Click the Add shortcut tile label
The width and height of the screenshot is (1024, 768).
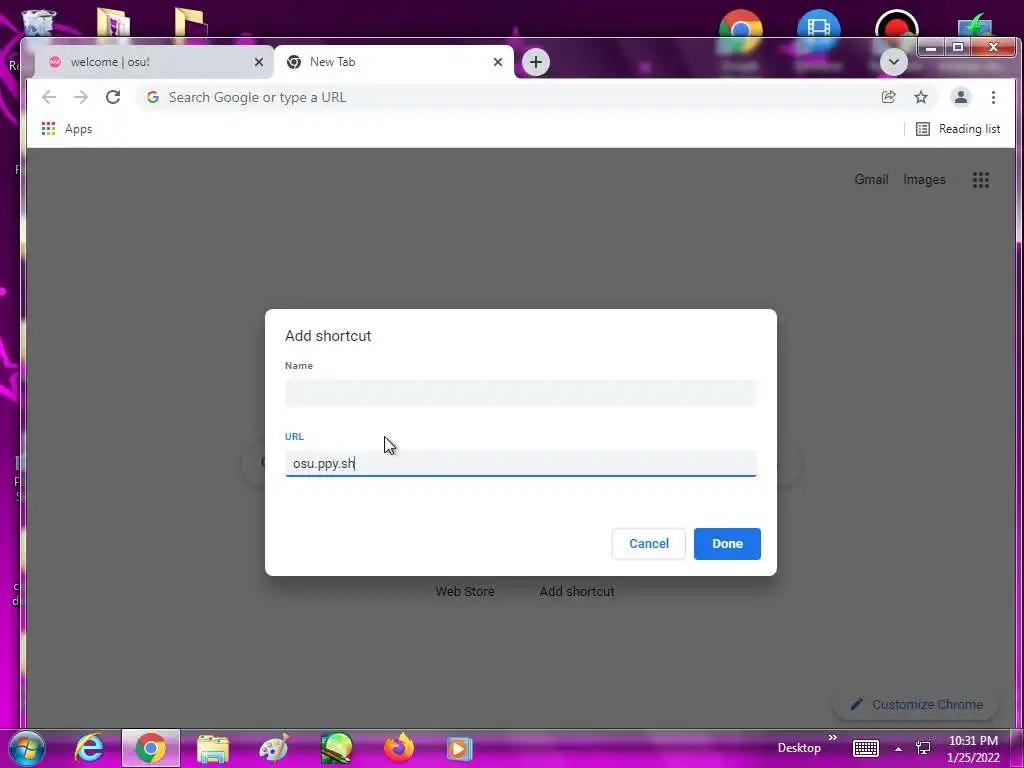(577, 591)
